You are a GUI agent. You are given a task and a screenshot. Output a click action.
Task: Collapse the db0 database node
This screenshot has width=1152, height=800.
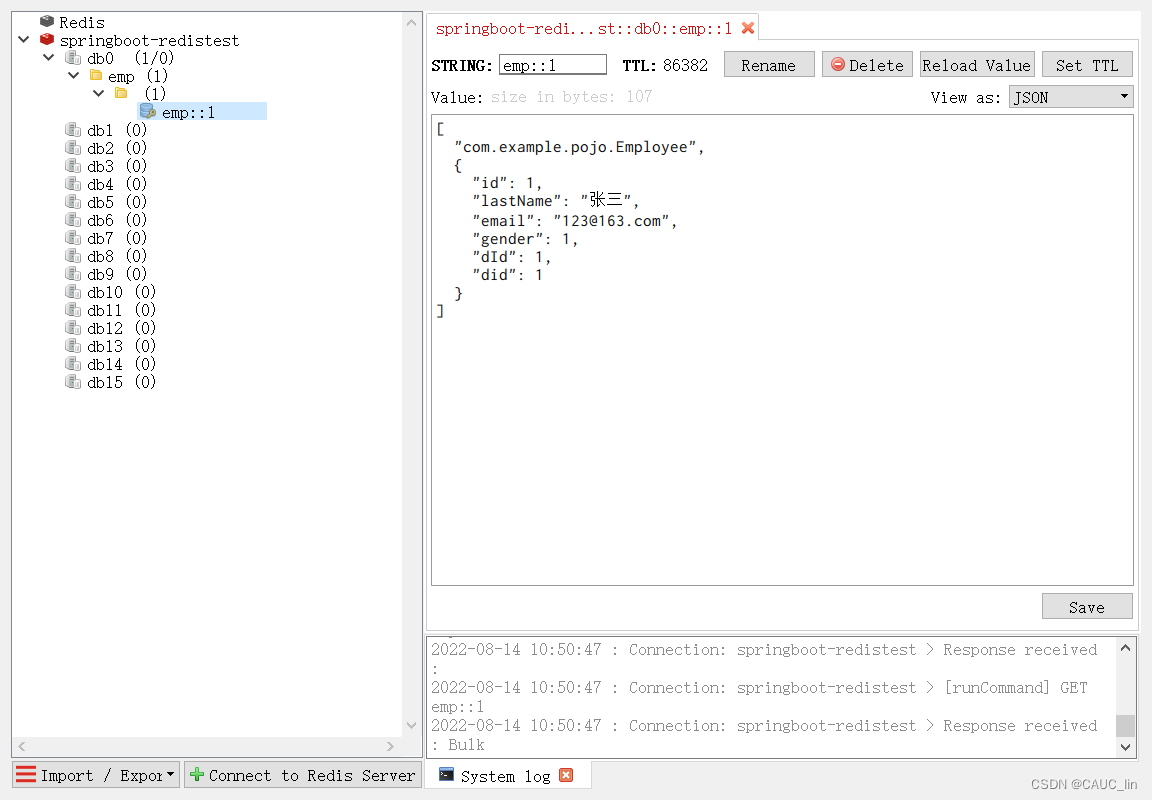(x=48, y=57)
